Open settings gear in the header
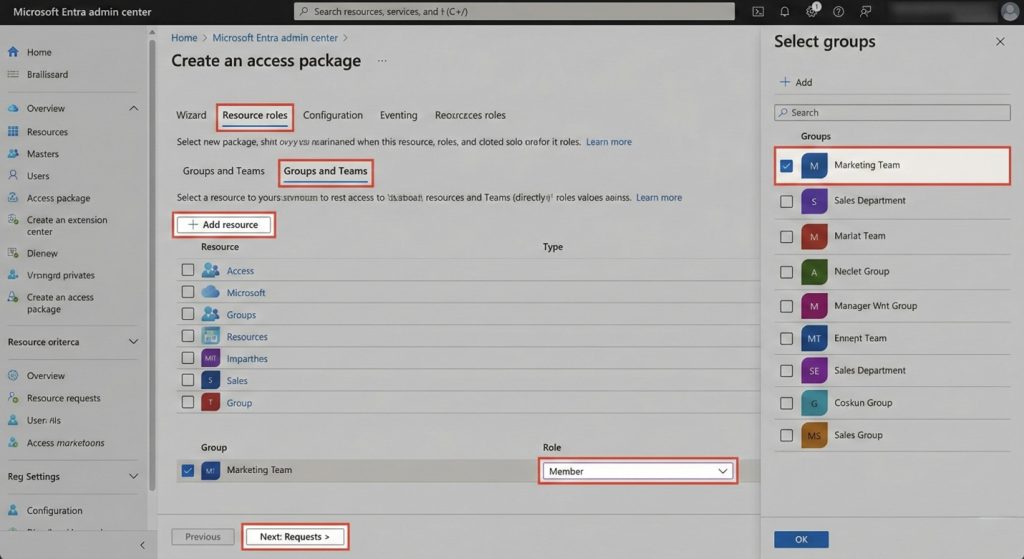 click(812, 12)
